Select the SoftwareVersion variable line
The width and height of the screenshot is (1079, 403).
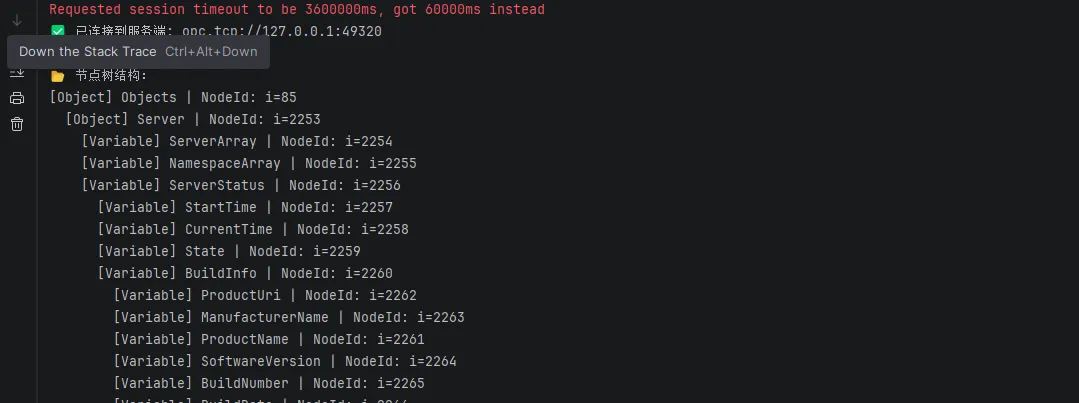286,362
